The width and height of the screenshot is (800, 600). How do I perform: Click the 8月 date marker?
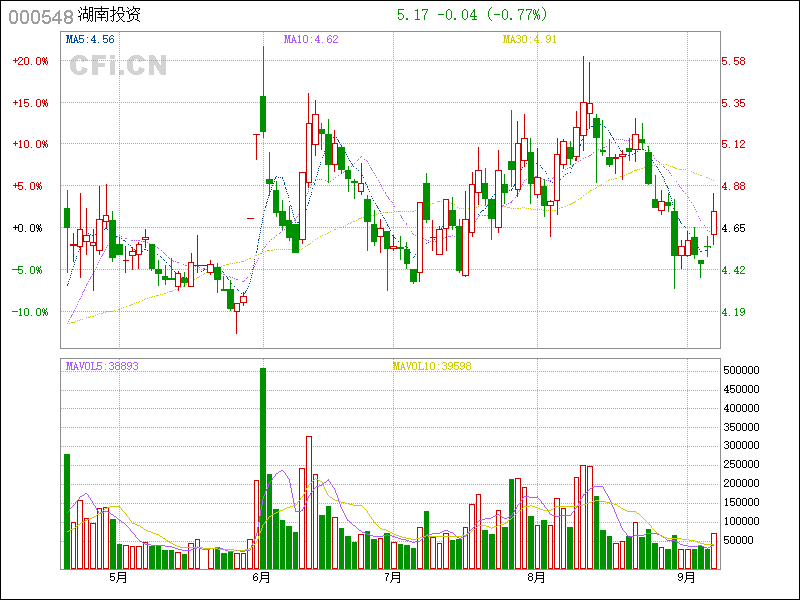click(536, 577)
